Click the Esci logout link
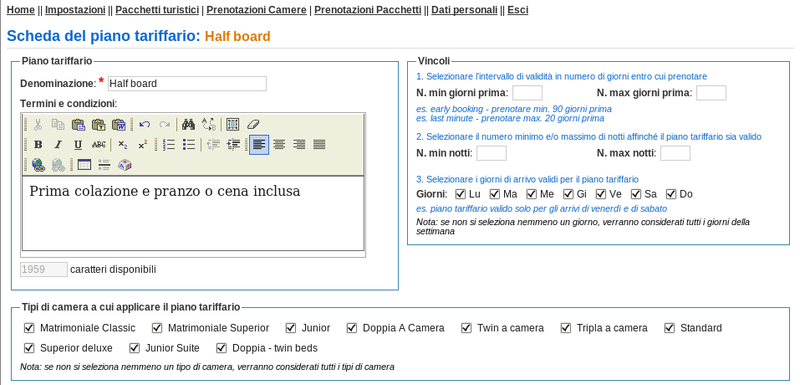Image resolution: width=800 pixels, height=385 pixels. click(517, 10)
